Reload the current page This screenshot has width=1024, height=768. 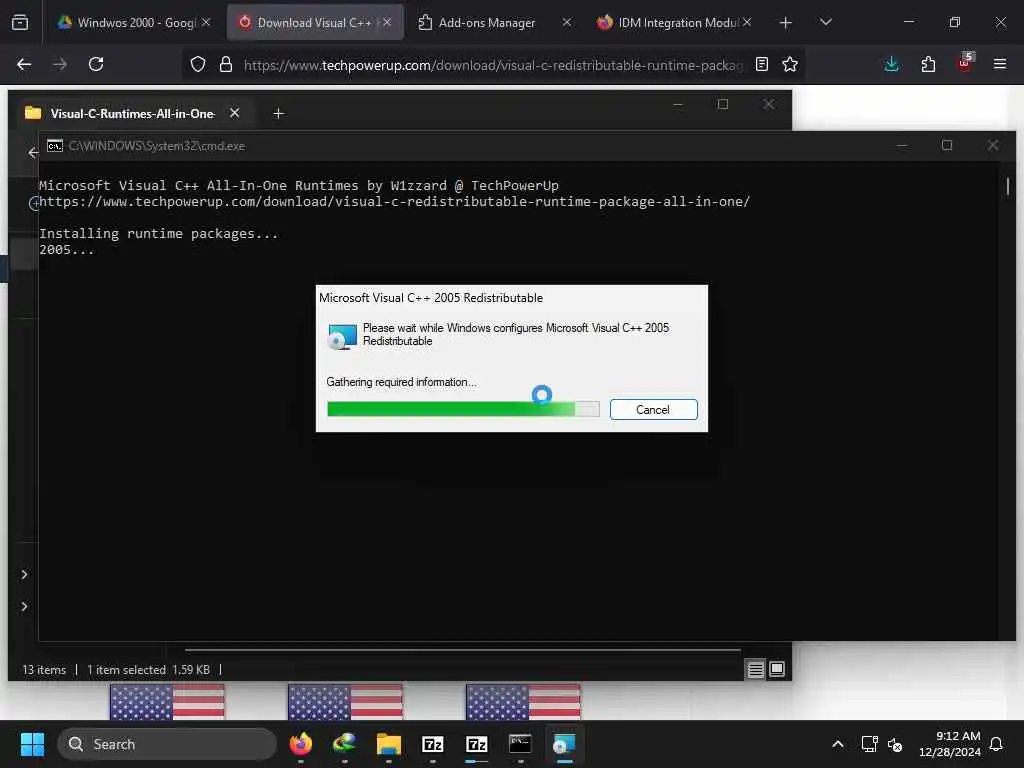96,64
